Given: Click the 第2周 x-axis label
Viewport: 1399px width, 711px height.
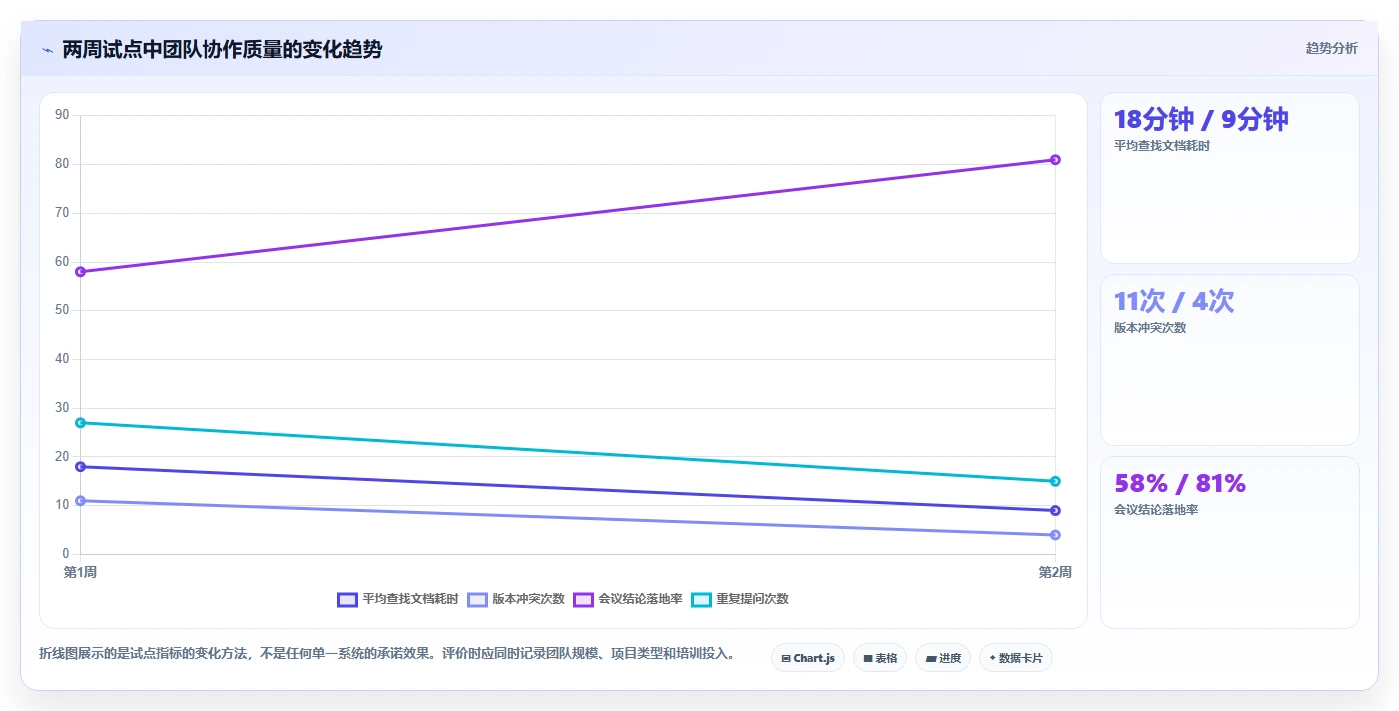Looking at the screenshot, I should pos(1055,572).
